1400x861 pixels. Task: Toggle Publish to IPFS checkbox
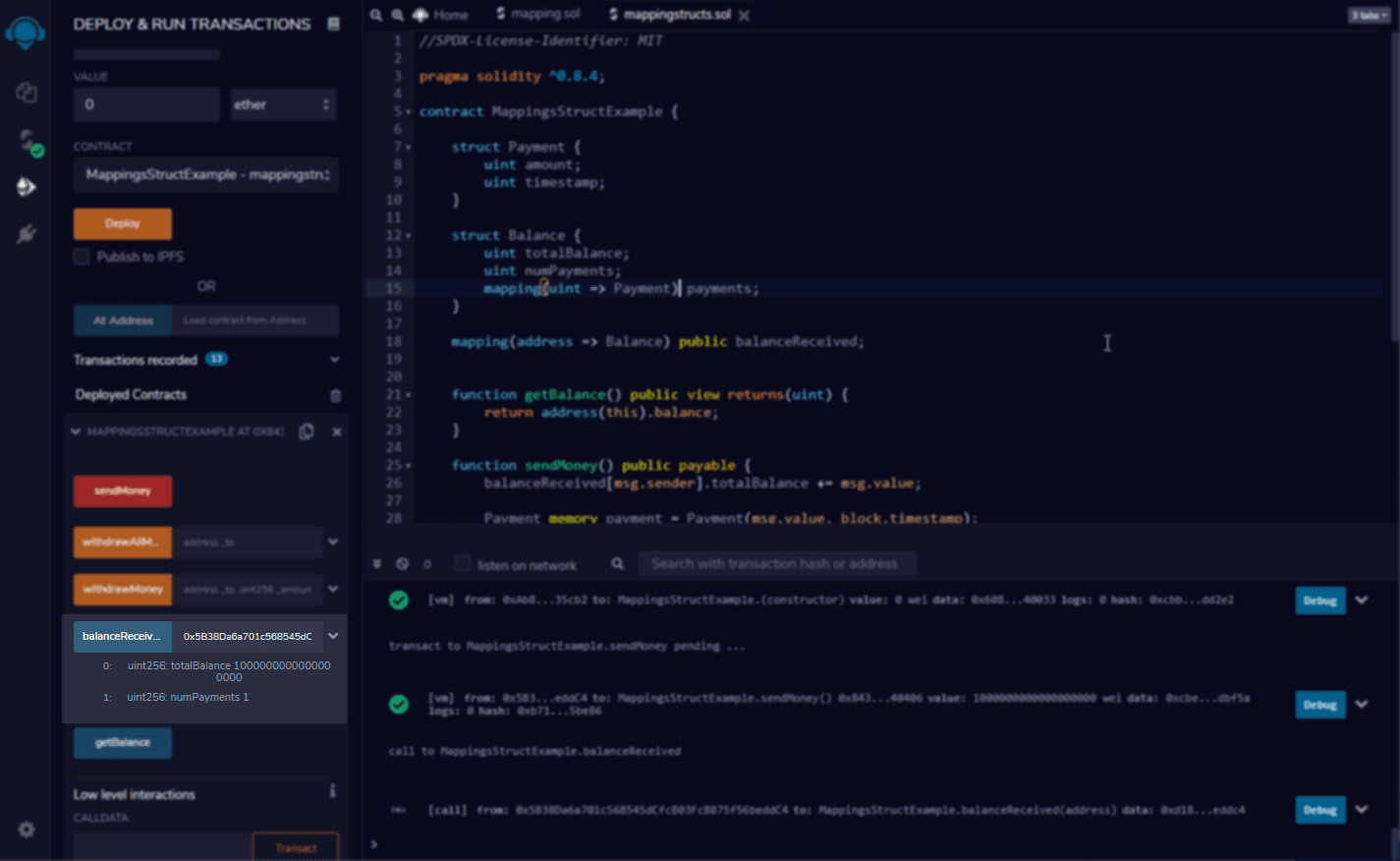[x=82, y=257]
